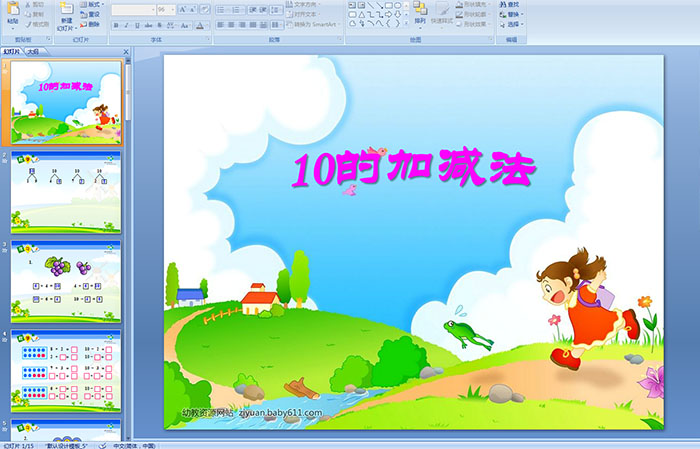Image resolution: width=700 pixels, height=449 pixels.
Task: Toggle Bold formatting
Action: click(x=116, y=25)
